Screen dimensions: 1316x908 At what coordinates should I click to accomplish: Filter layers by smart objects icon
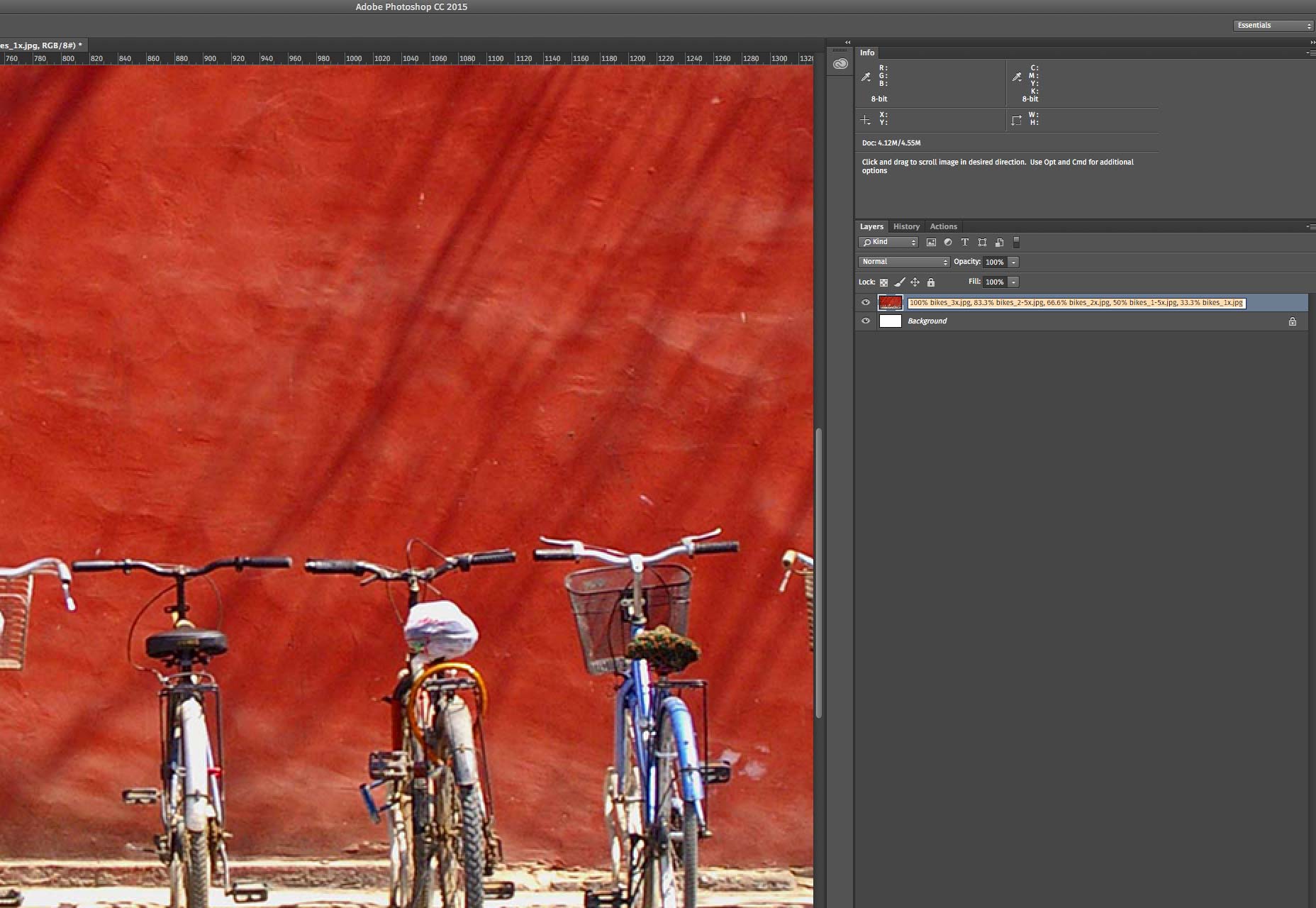pos(1000,243)
